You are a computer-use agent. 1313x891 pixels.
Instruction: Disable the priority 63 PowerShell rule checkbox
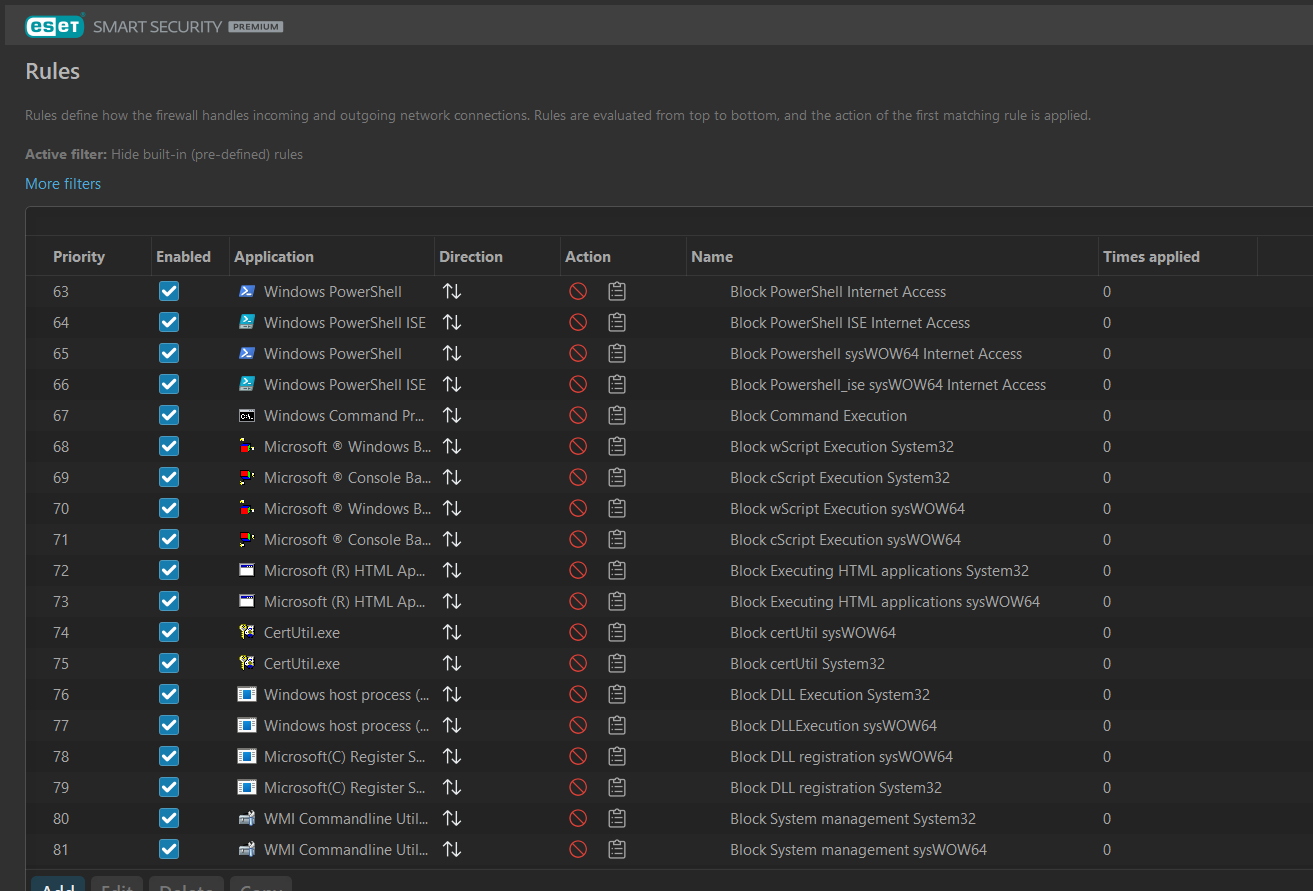coord(169,292)
